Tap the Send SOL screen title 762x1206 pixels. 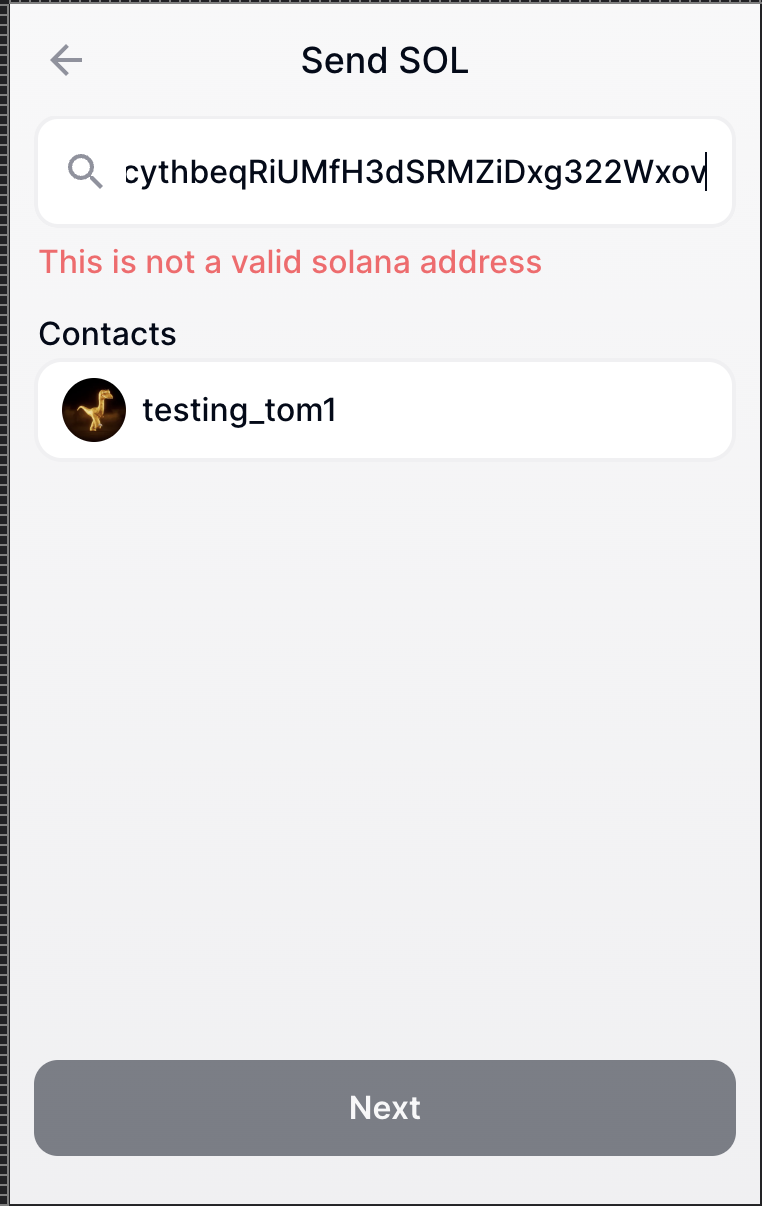click(x=384, y=60)
